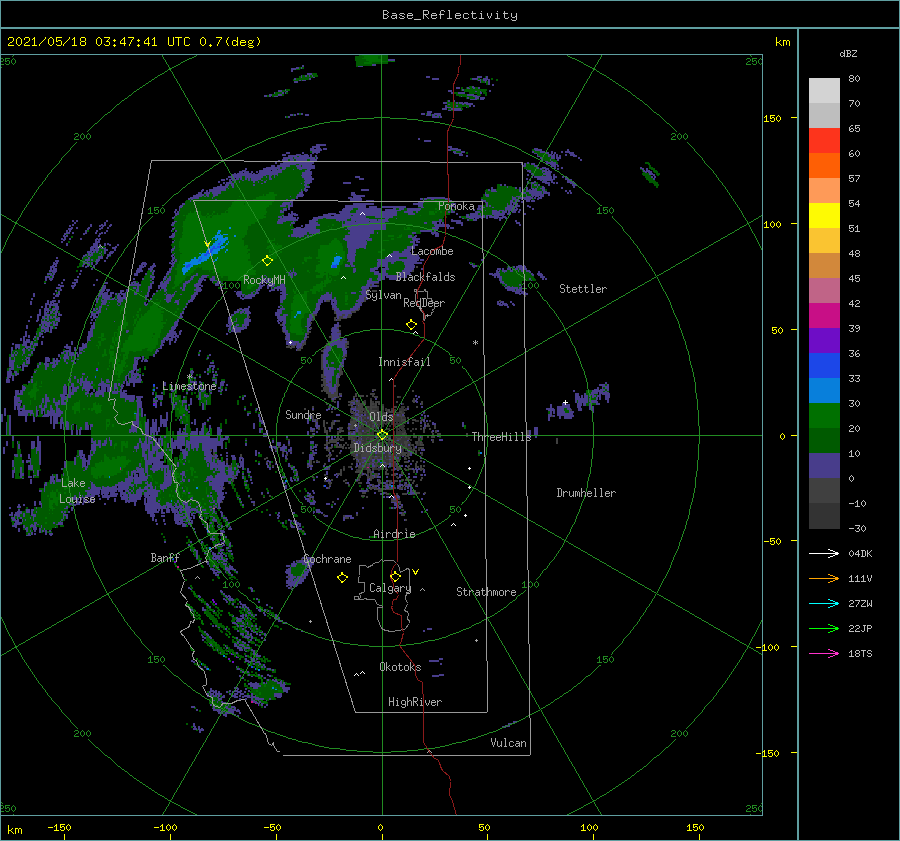Click the Okotoks label
The image size is (900, 841).
[x=400, y=666]
